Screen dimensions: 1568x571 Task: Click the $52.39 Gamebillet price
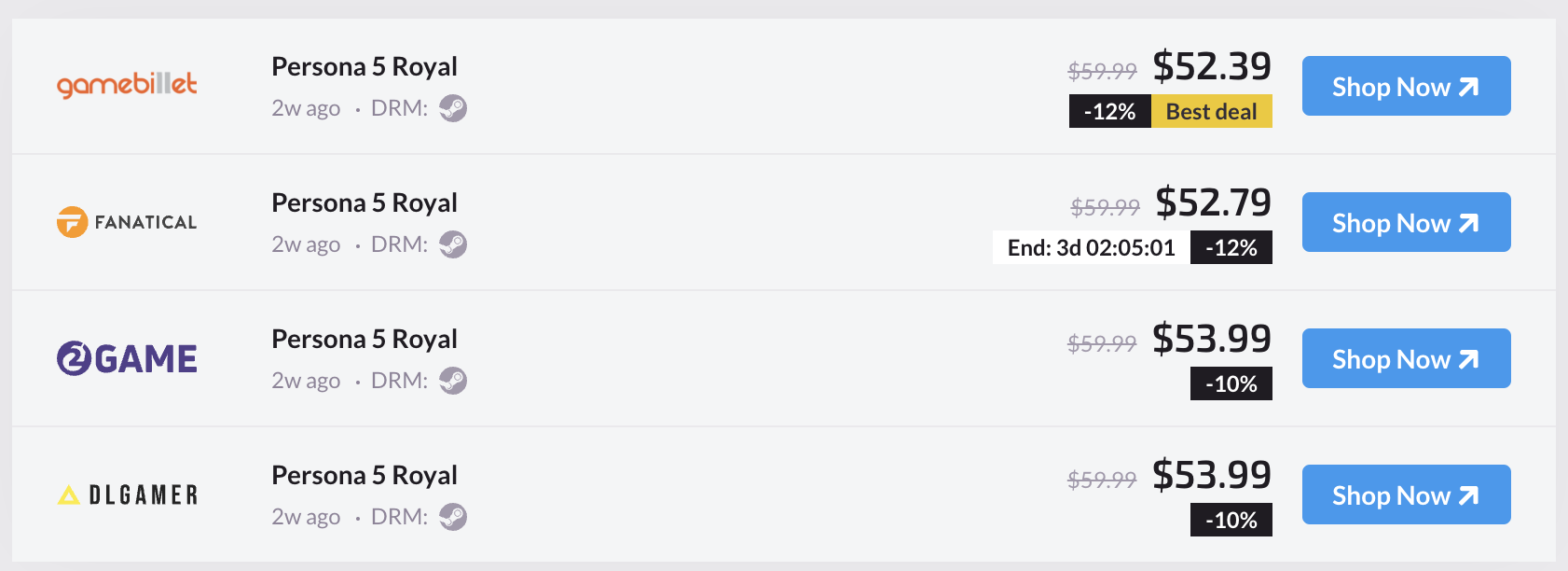point(1212,66)
